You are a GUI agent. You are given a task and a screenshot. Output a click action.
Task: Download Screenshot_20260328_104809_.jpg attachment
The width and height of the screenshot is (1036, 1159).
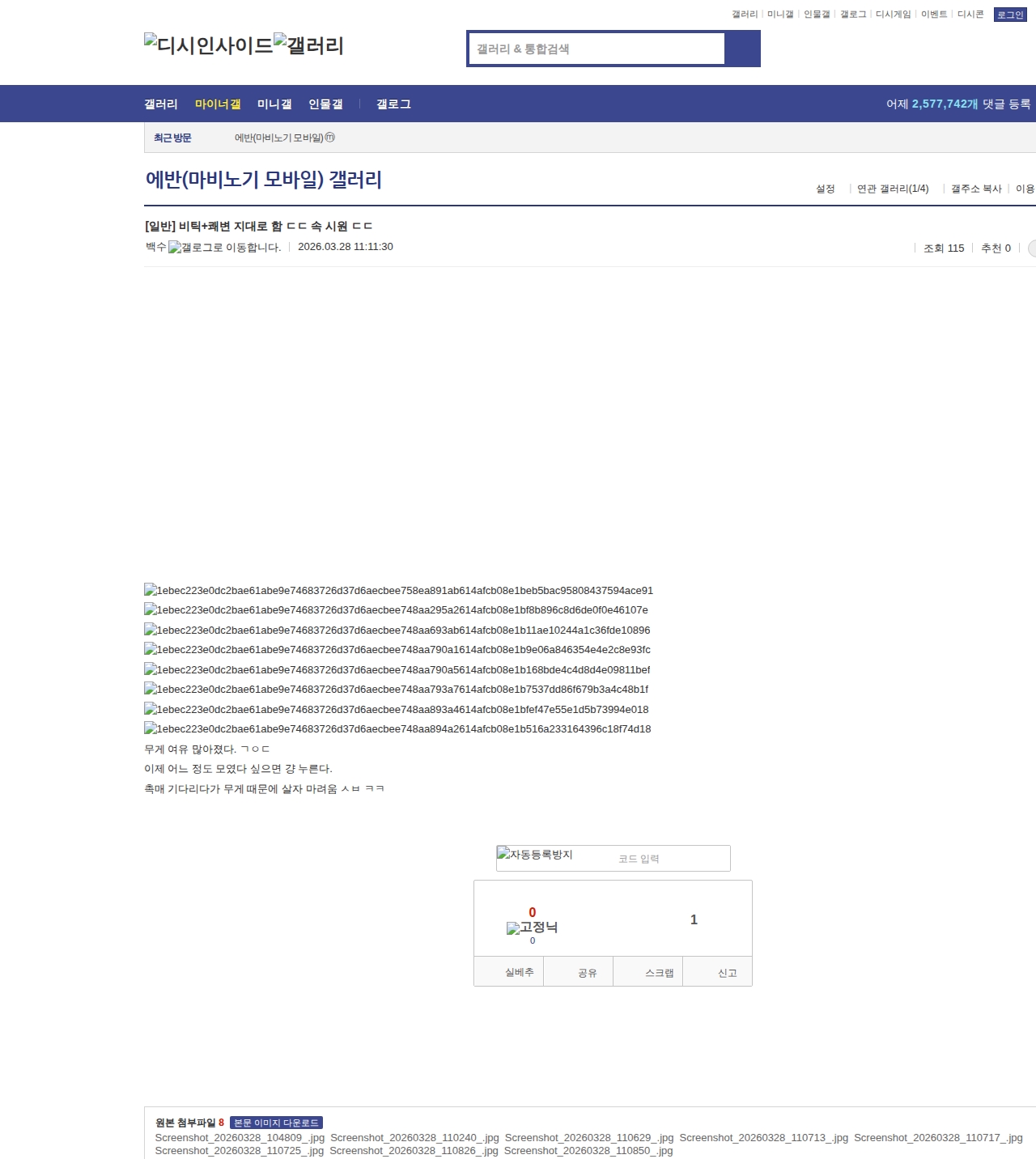point(240,1138)
